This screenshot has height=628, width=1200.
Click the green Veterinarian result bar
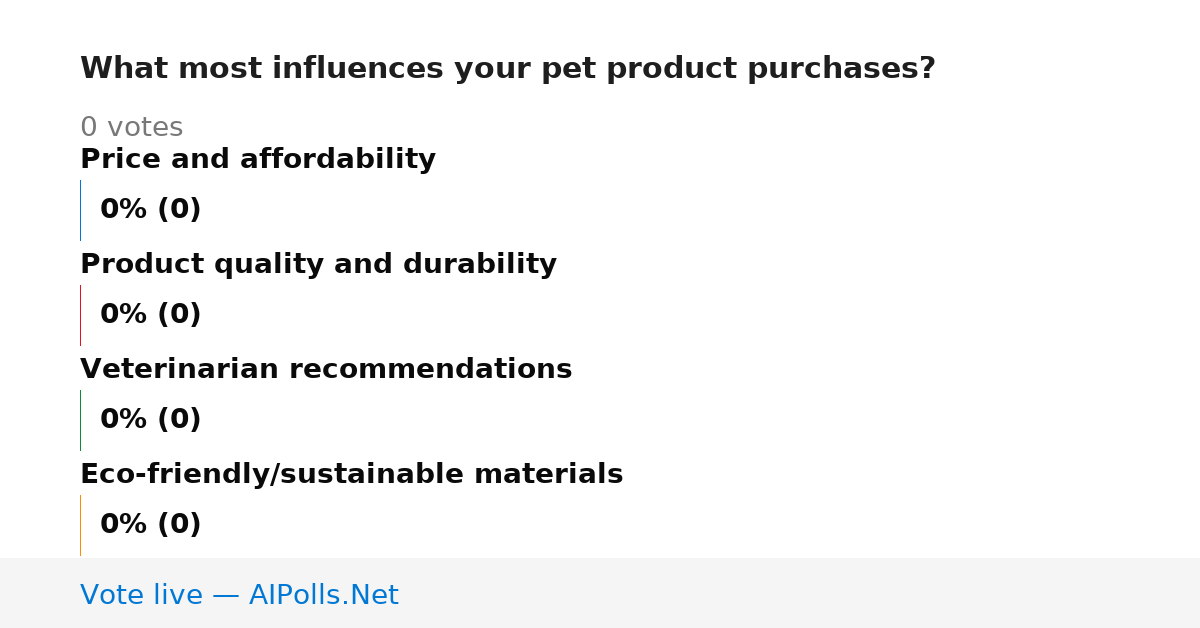pos(80,420)
